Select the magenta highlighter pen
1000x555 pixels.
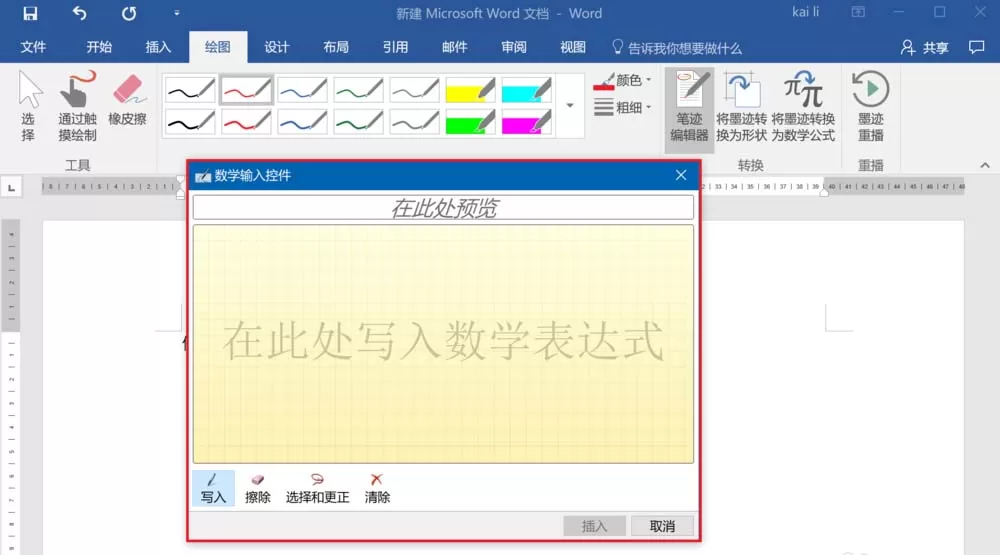(527, 122)
